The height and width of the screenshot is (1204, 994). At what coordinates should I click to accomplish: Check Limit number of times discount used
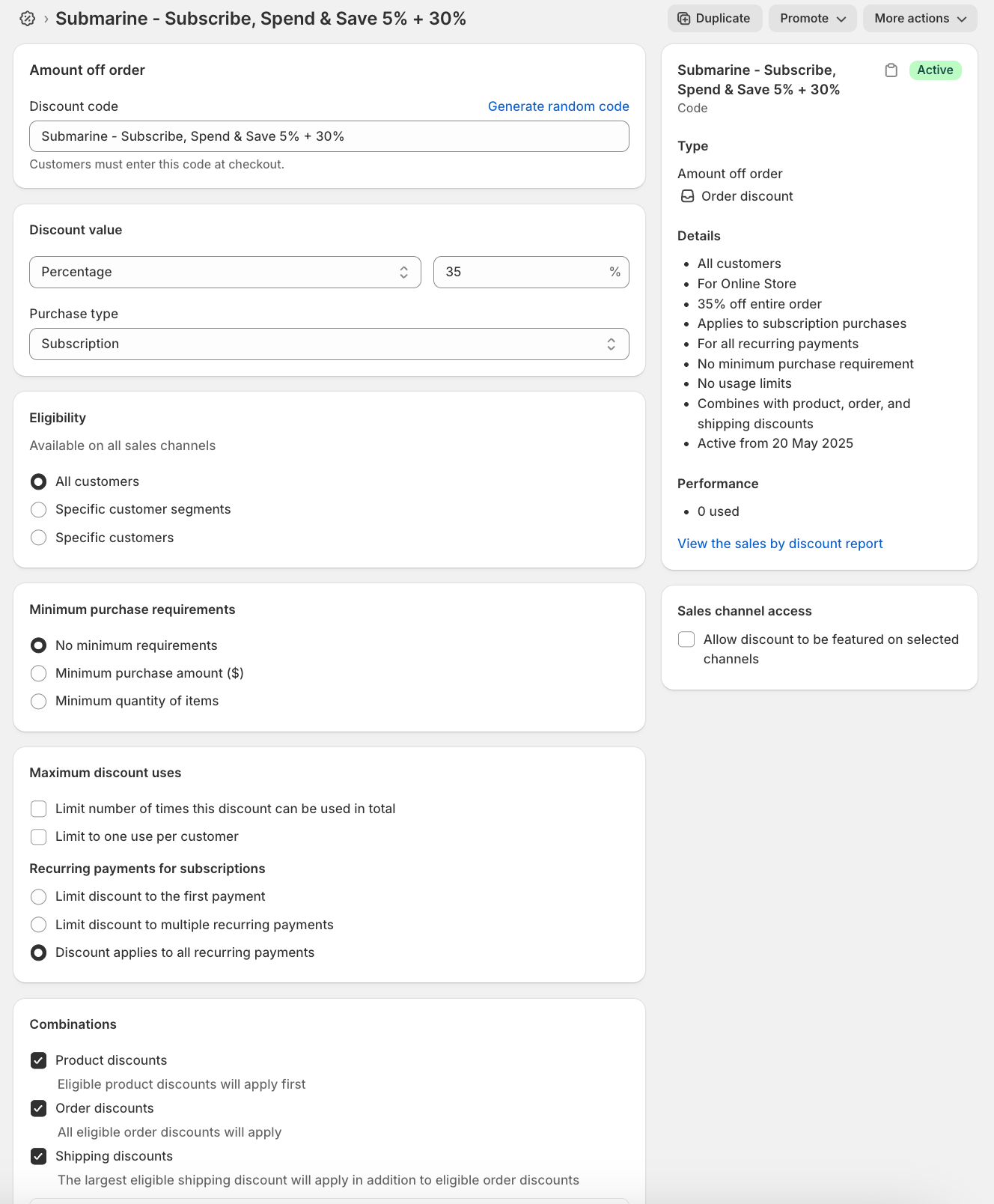click(x=39, y=809)
